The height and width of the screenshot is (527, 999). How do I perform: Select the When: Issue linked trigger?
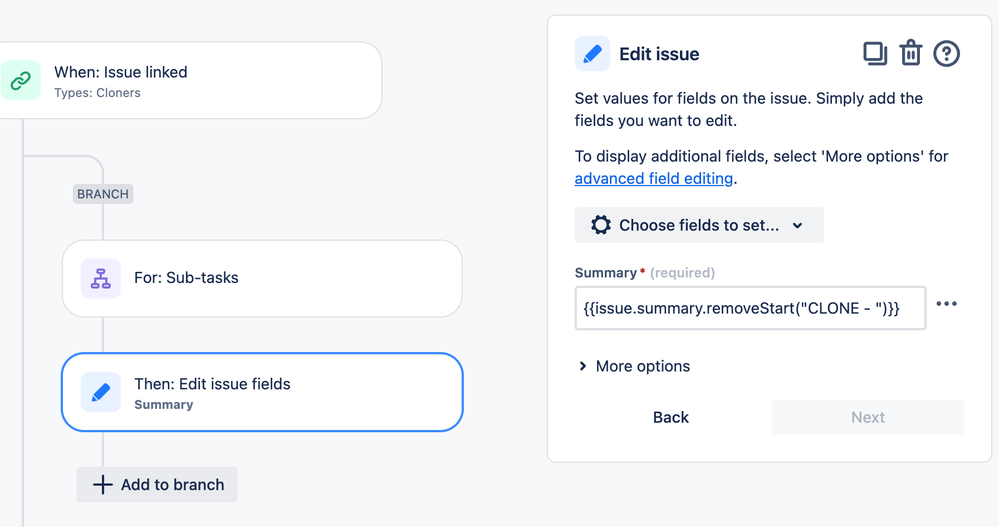click(x=189, y=80)
